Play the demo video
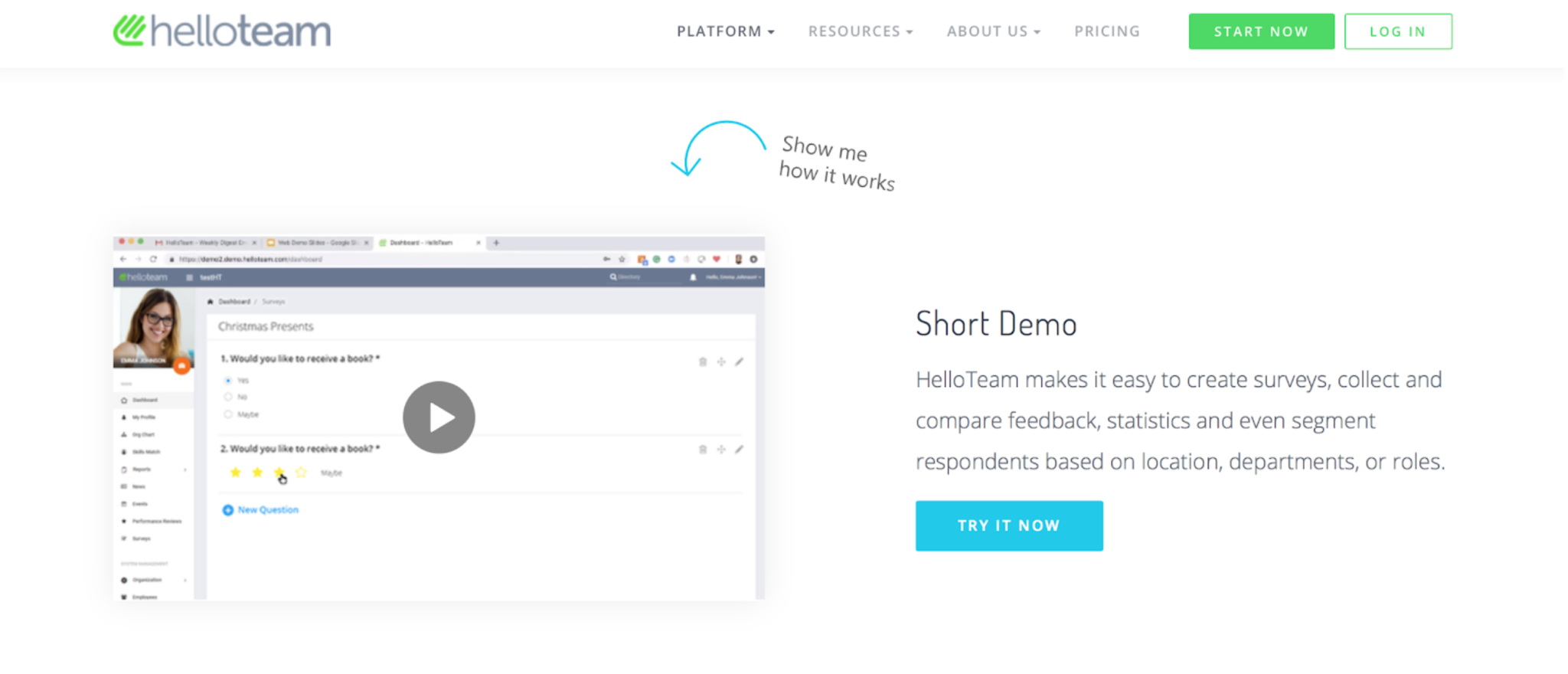Viewport: 1568px width, 674px height. coord(439,417)
